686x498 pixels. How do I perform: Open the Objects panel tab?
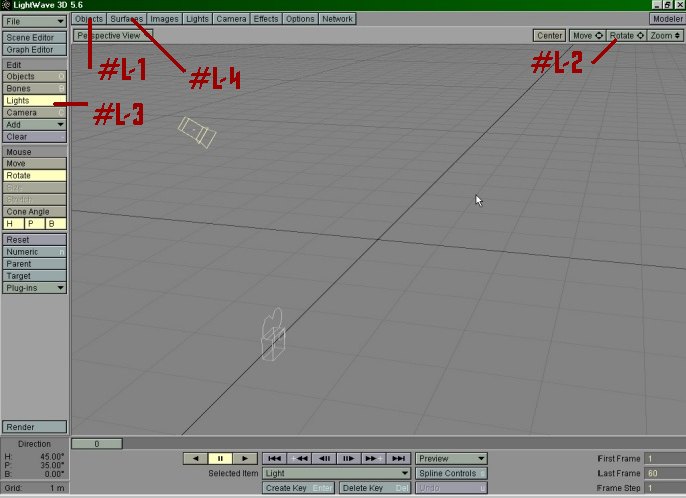[x=89, y=19]
